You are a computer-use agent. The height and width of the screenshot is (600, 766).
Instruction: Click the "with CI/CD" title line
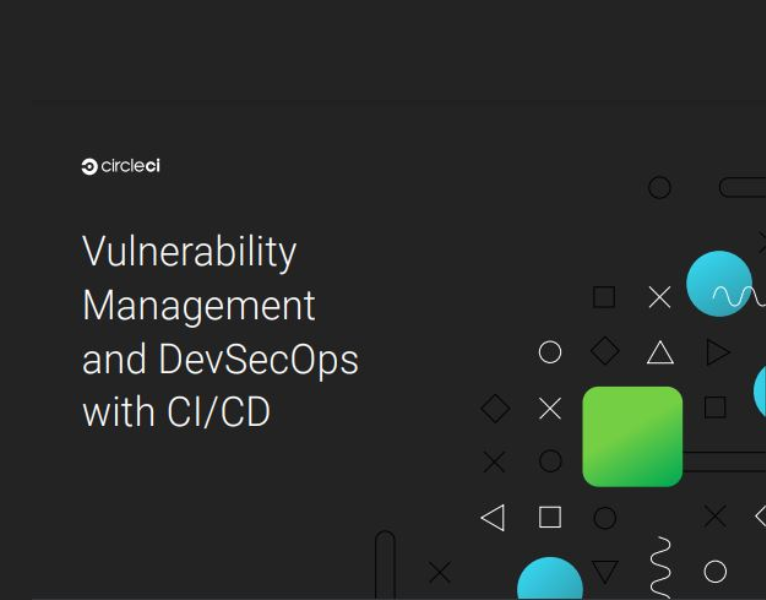(x=176, y=412)
